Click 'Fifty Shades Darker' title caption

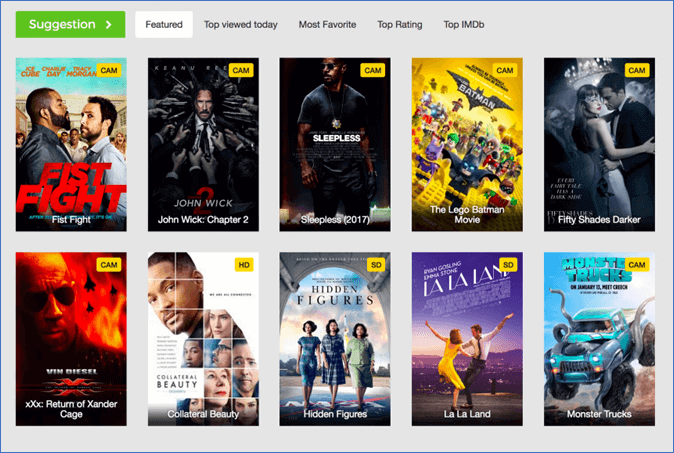click(x=599, y=220)
